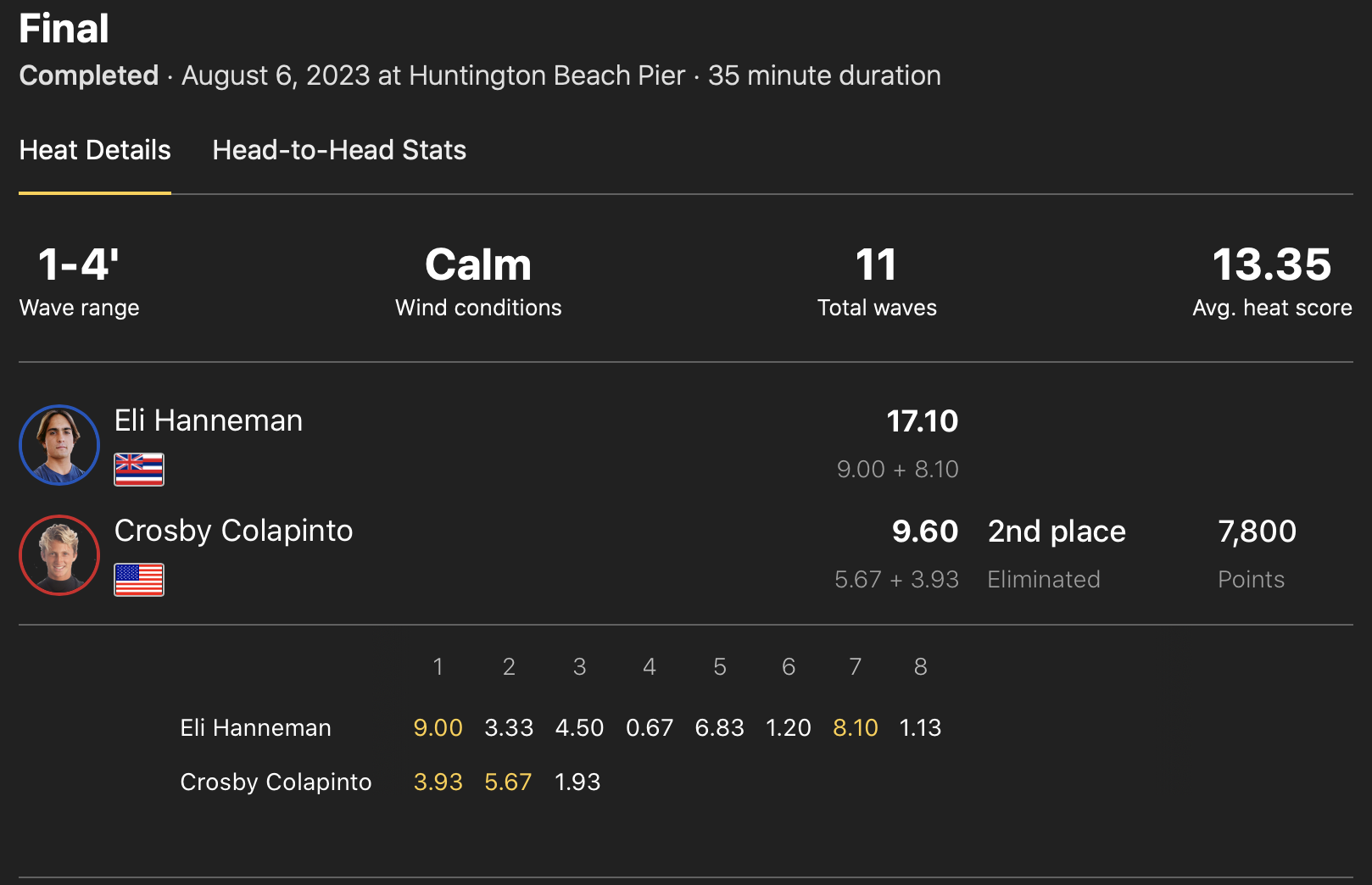
Task: Click the Hawaii flag icon
Action: pyautogui.click(x=139, y=469)
